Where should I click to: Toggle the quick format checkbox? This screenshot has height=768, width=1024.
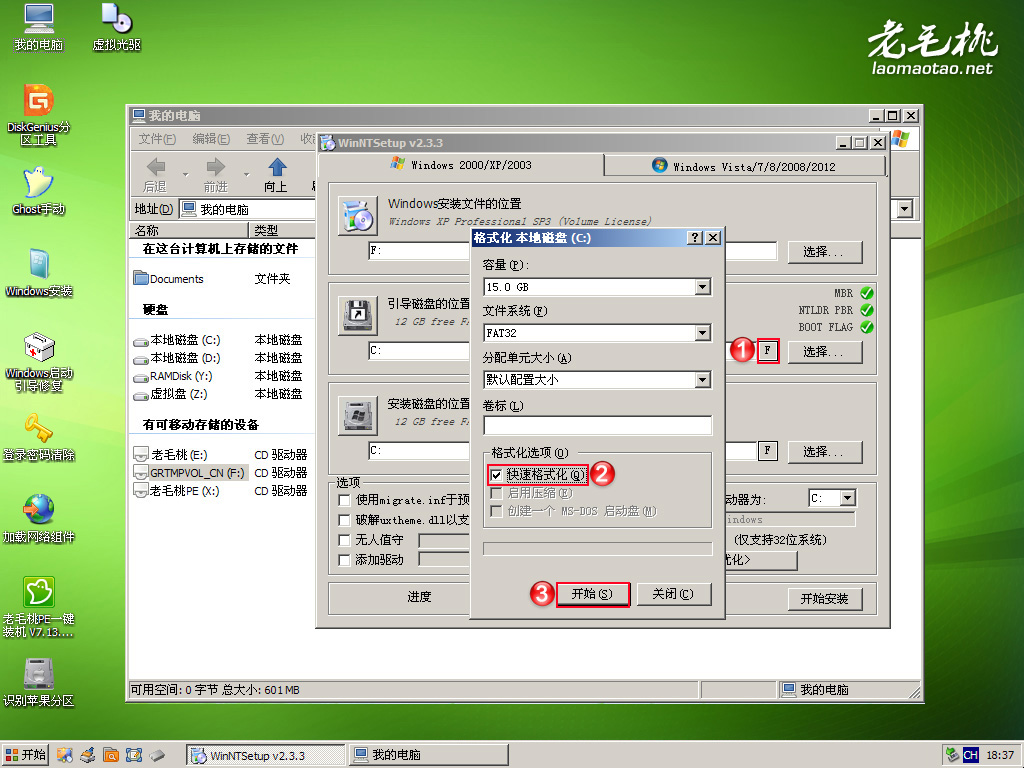[x=496, y=475]
